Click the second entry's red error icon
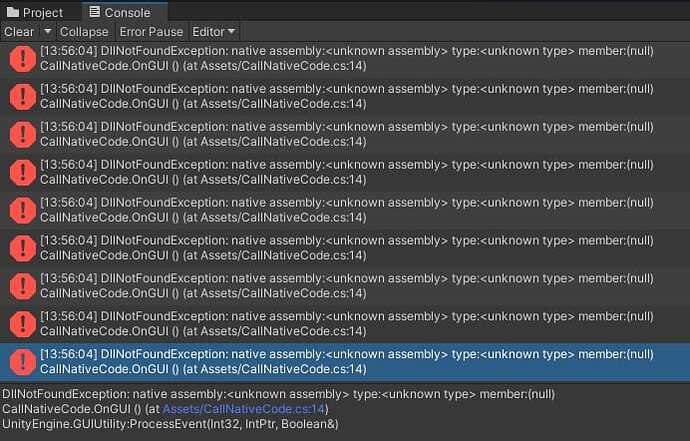Screen dimensions: 690x441 point(22,96)
